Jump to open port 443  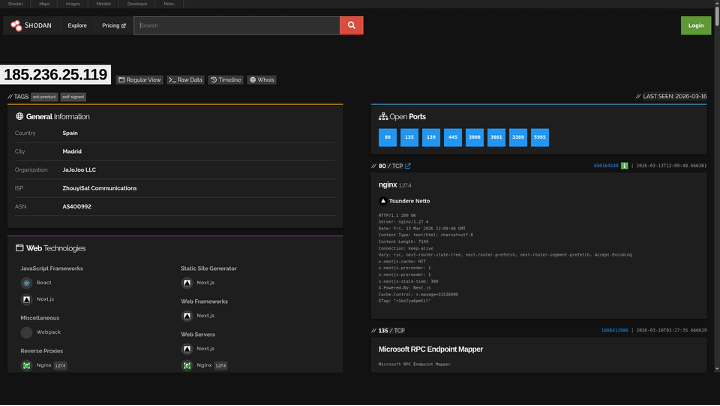click(x=453, y=138)
